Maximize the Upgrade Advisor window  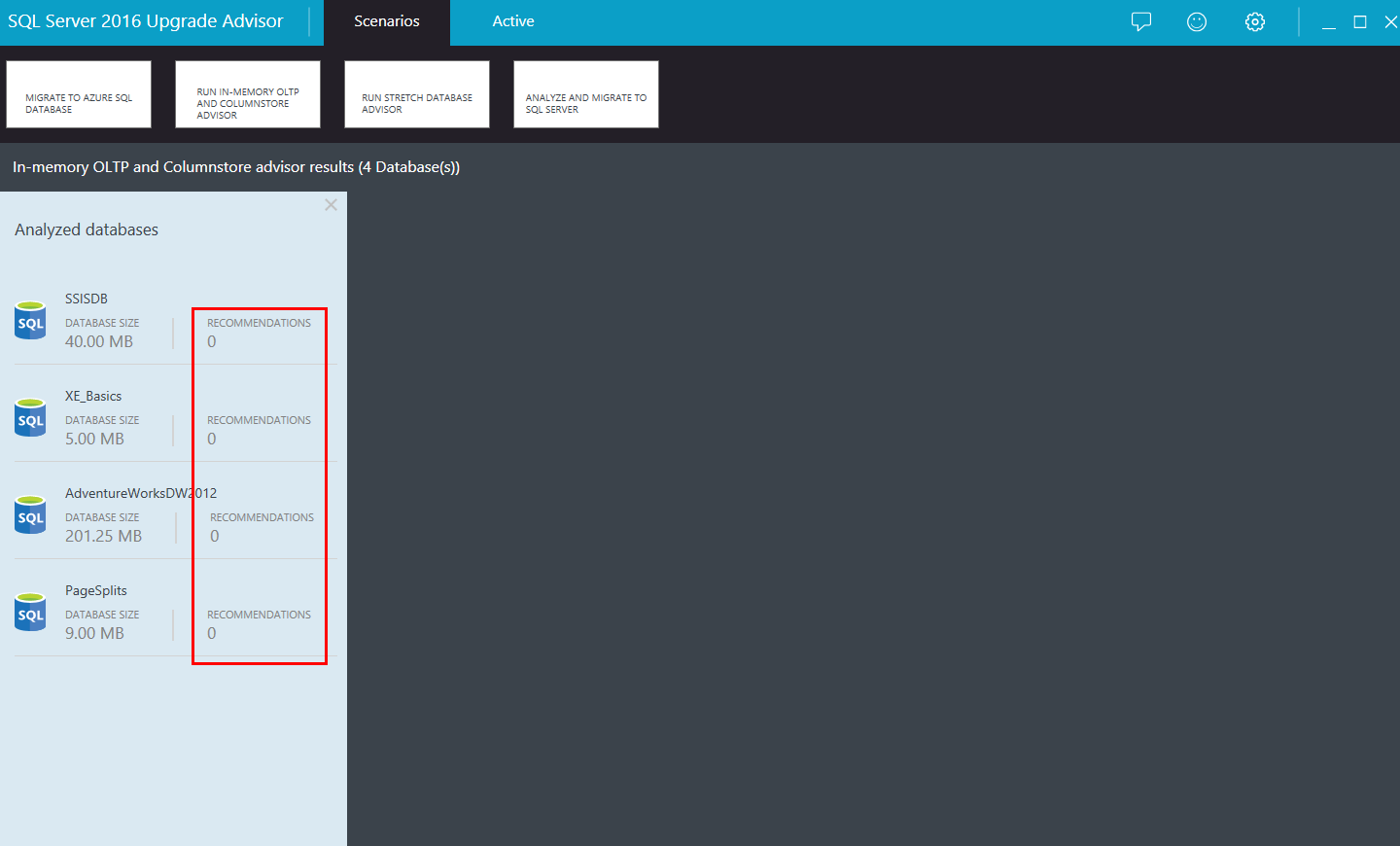(1360, 21)
